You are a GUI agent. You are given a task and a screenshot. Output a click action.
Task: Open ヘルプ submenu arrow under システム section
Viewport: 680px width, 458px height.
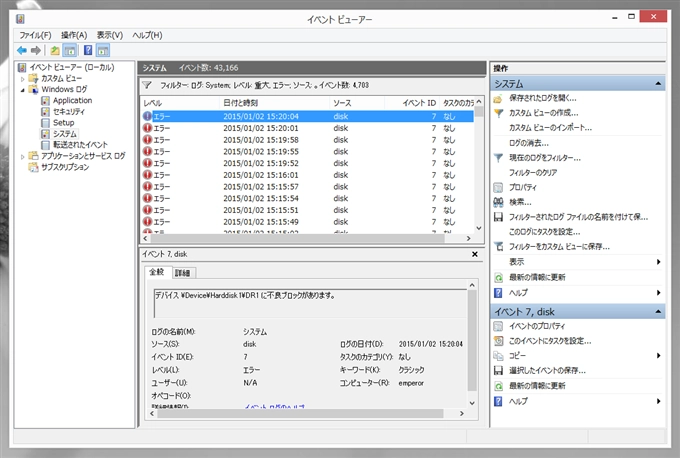tap(658, 293)
